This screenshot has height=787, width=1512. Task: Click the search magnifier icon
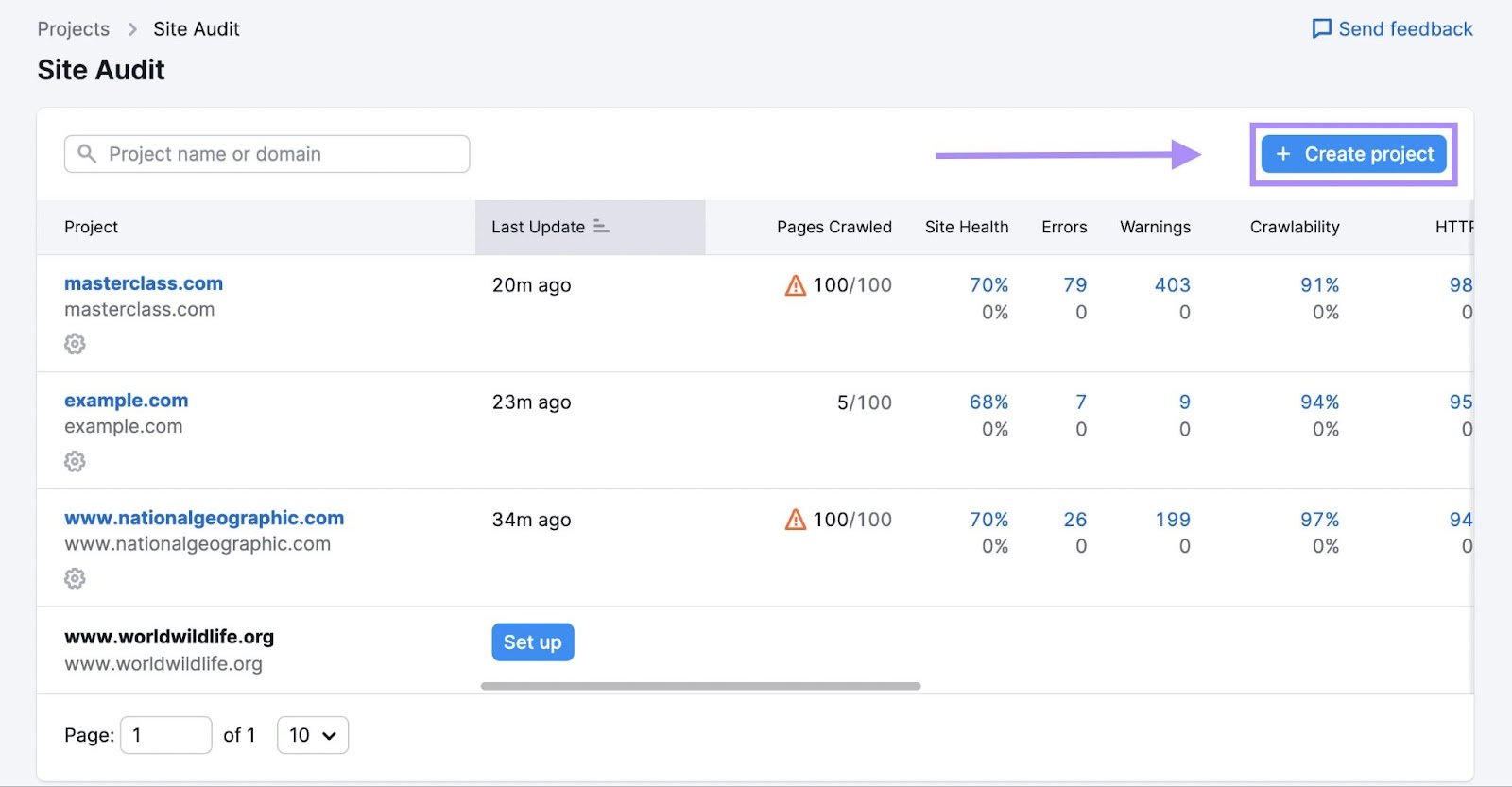click(x=87, y=153)
